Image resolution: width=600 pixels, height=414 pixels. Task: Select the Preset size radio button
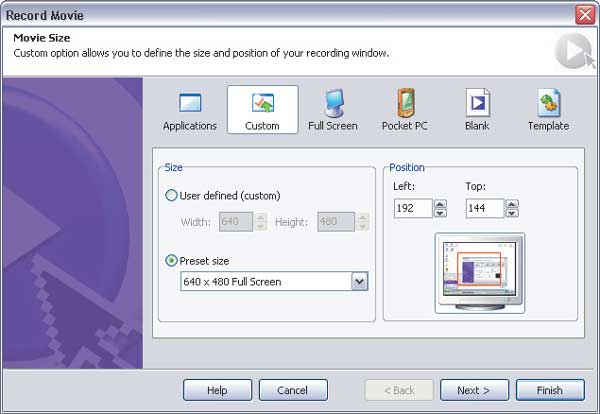pos(172,261)
